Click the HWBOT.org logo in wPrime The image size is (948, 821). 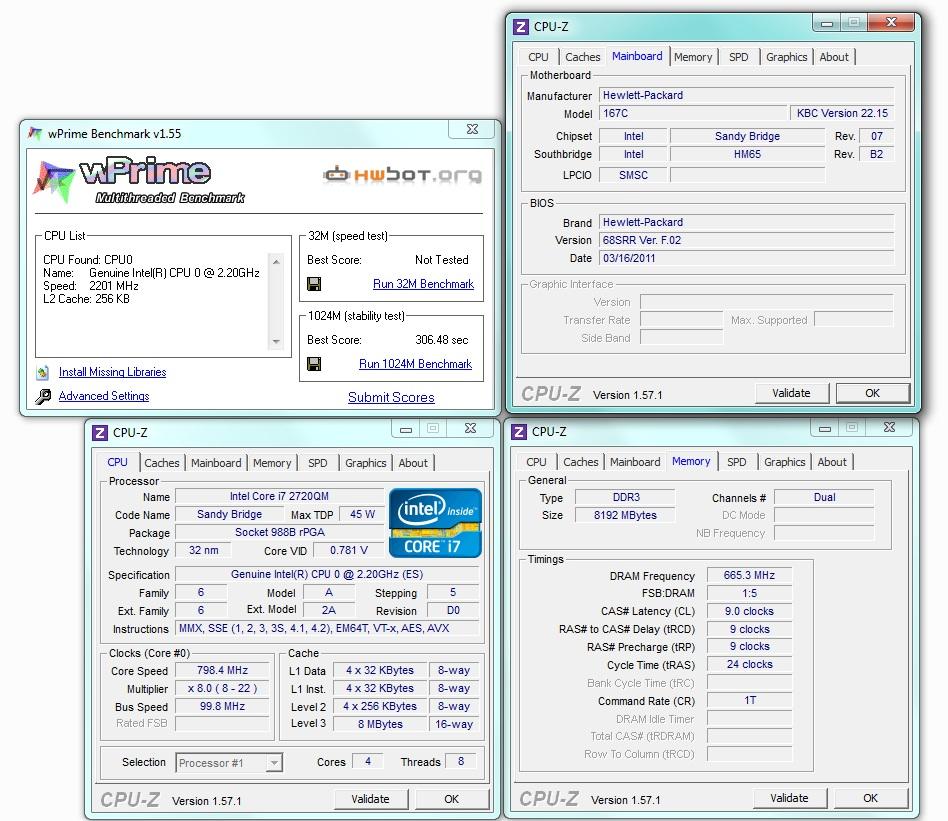click(403, 175)
